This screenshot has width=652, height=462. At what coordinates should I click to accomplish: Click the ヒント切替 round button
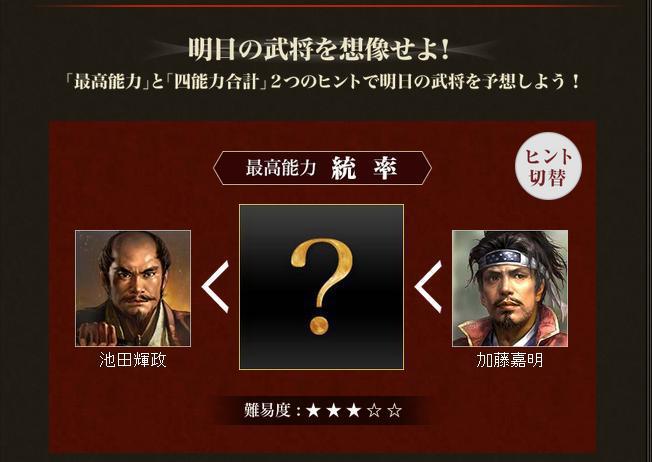point(548,166)
